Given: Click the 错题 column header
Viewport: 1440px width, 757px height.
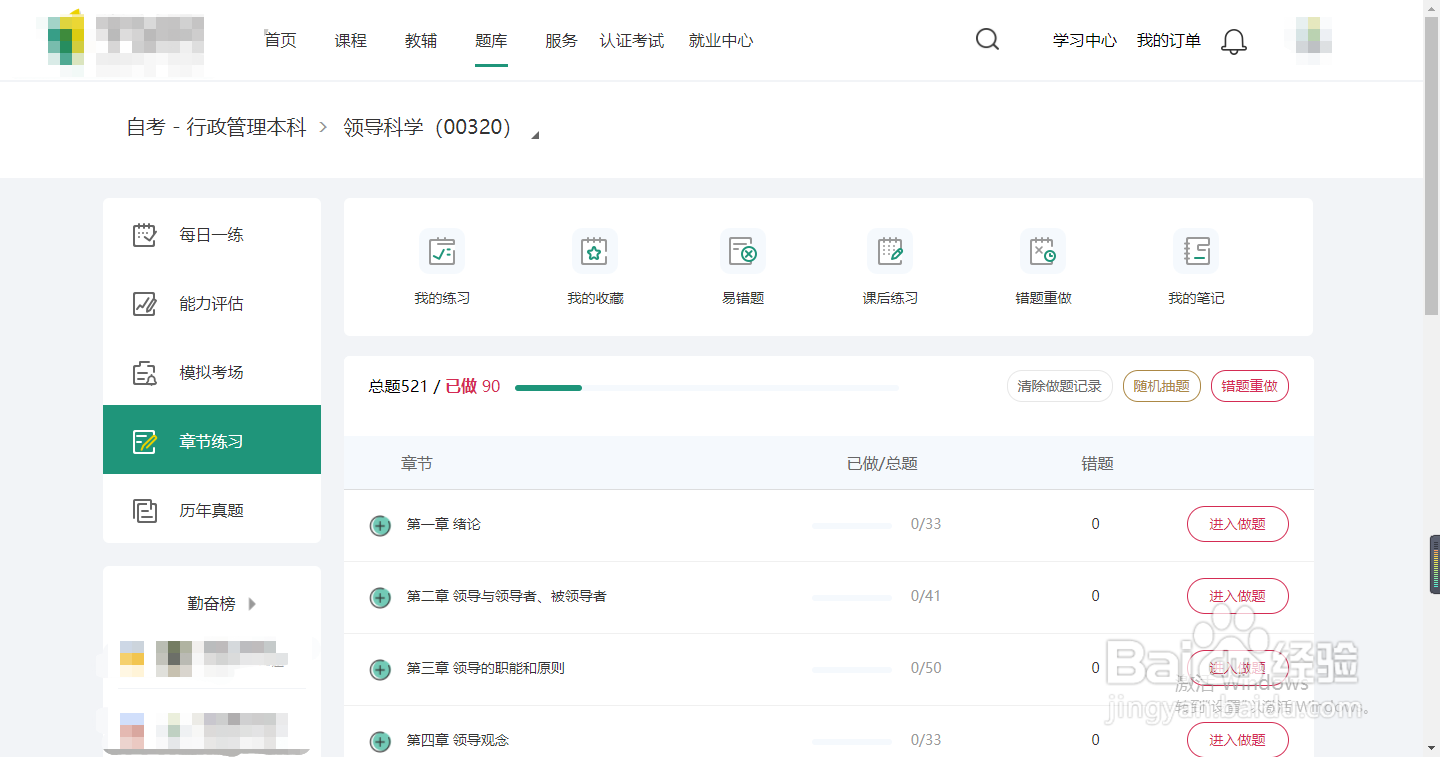Looking at the screenshot, I should [x=1097, y=464].
